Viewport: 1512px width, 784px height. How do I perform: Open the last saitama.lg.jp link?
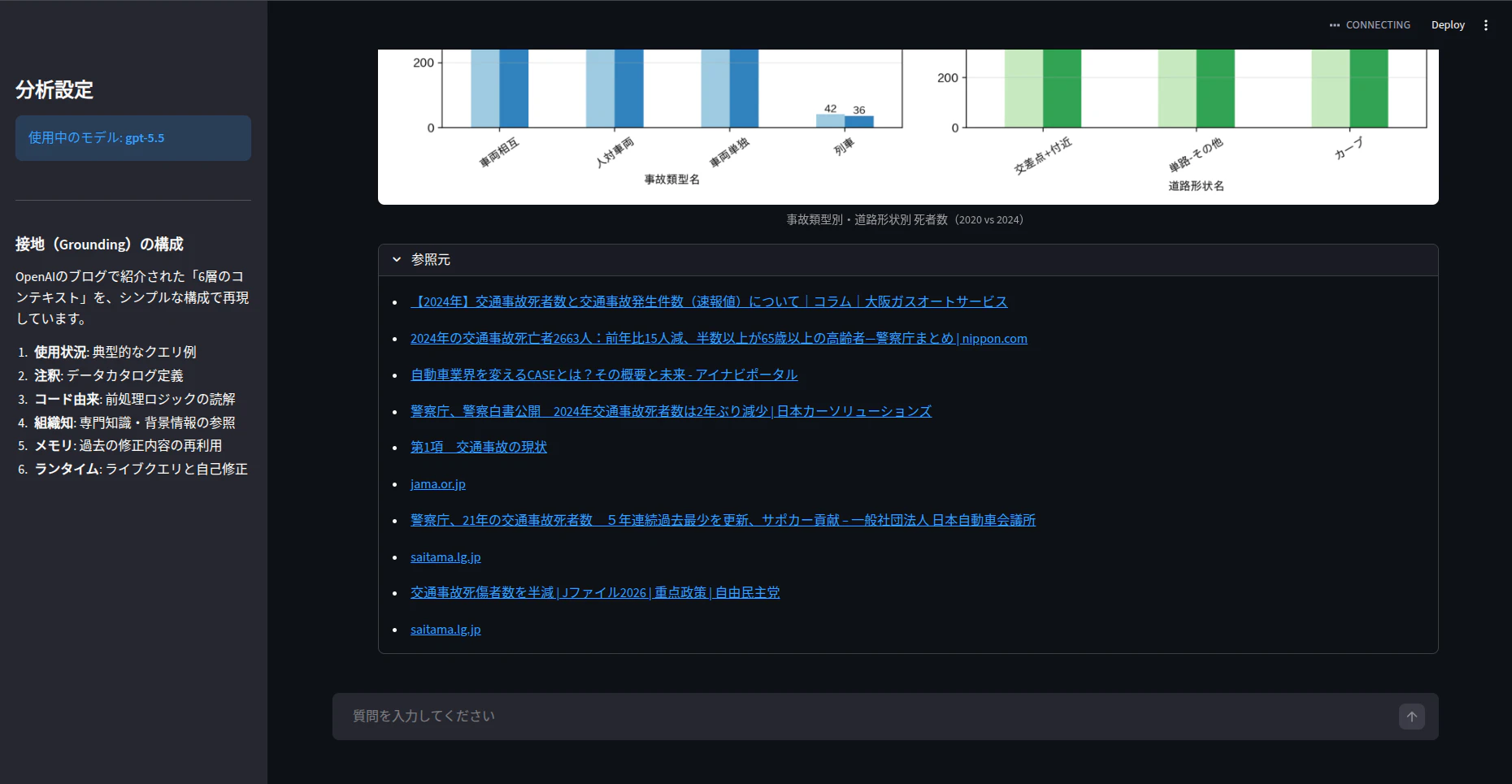coord(445,630)
